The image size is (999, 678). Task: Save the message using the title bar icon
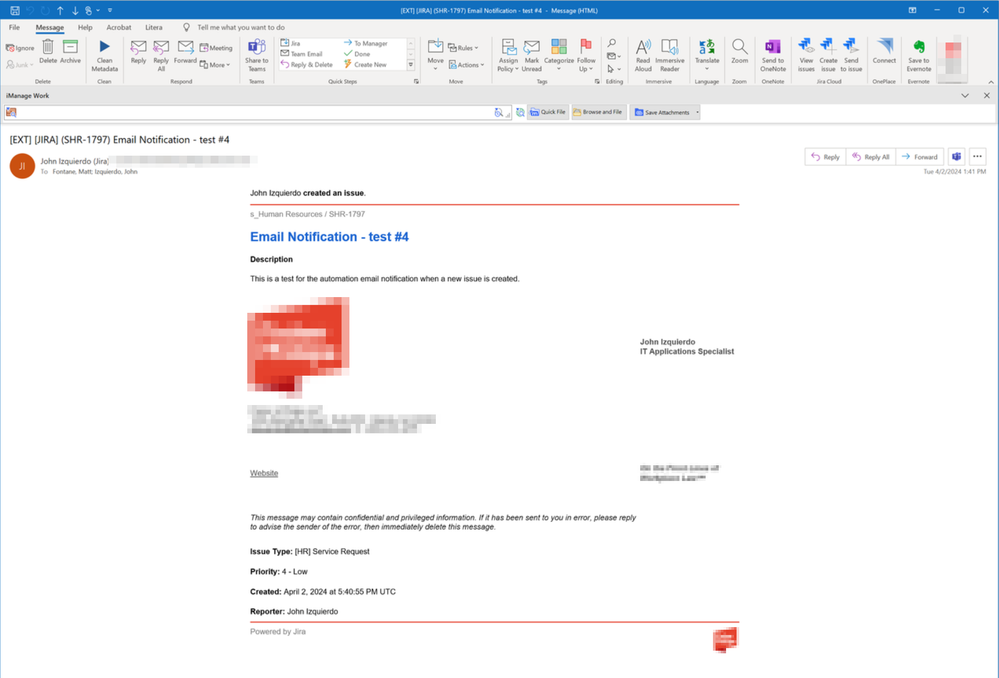(15, 10)
